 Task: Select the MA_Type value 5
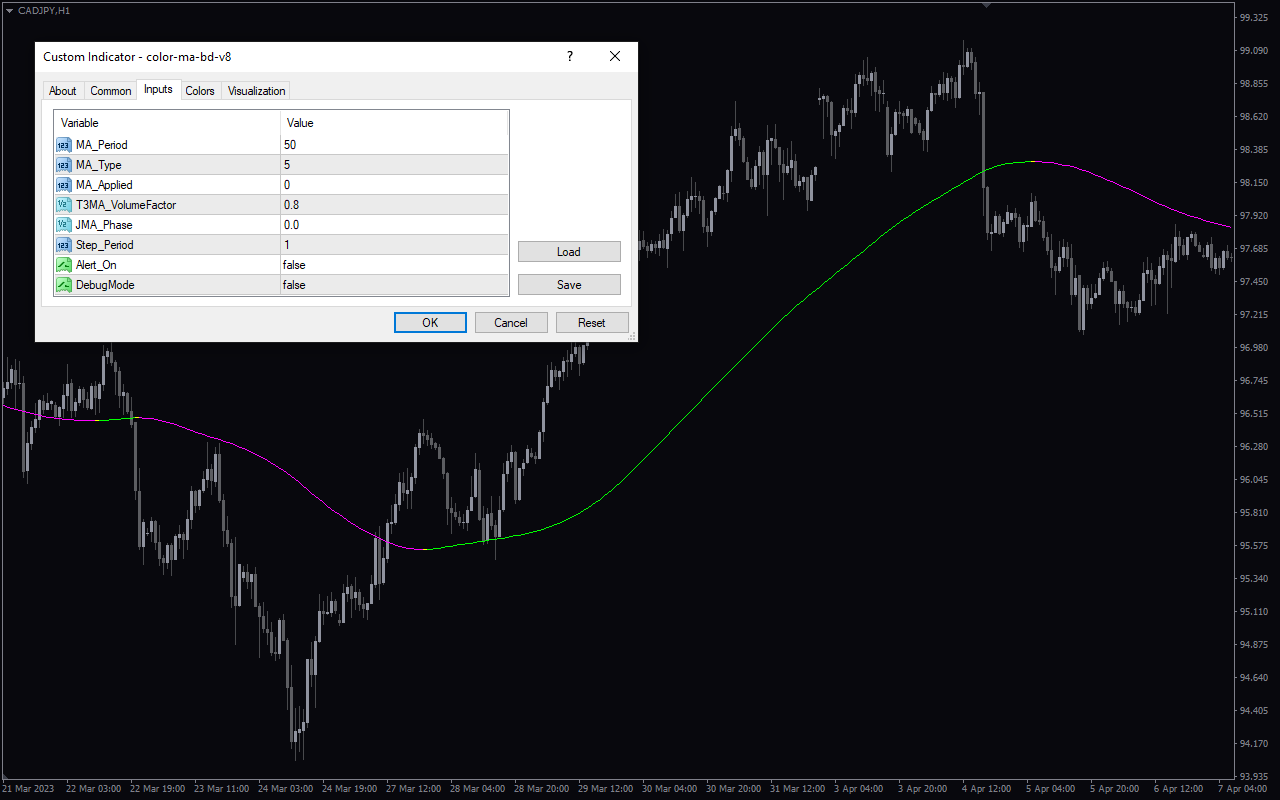pyautogui.click(x=394, y=165)
